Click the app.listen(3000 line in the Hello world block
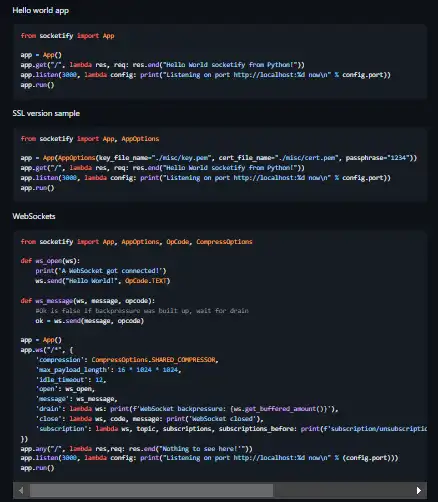The width and height of the screenshot is (438, 502). coord(205,75)
